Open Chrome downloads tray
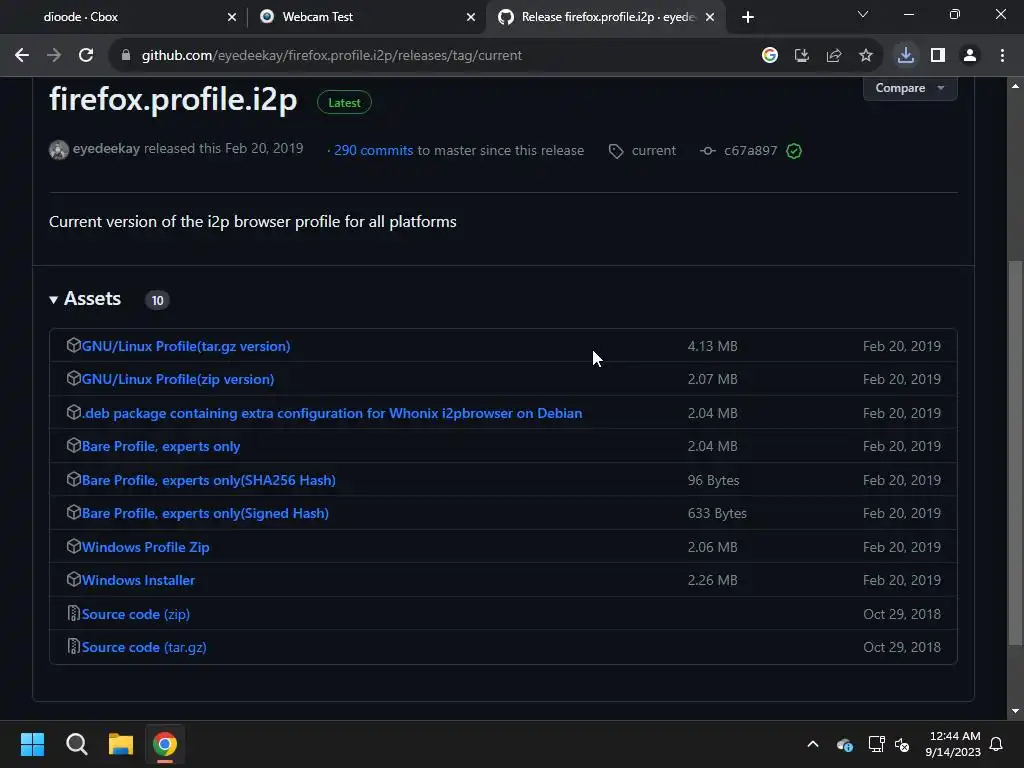 tap(906, 56)
